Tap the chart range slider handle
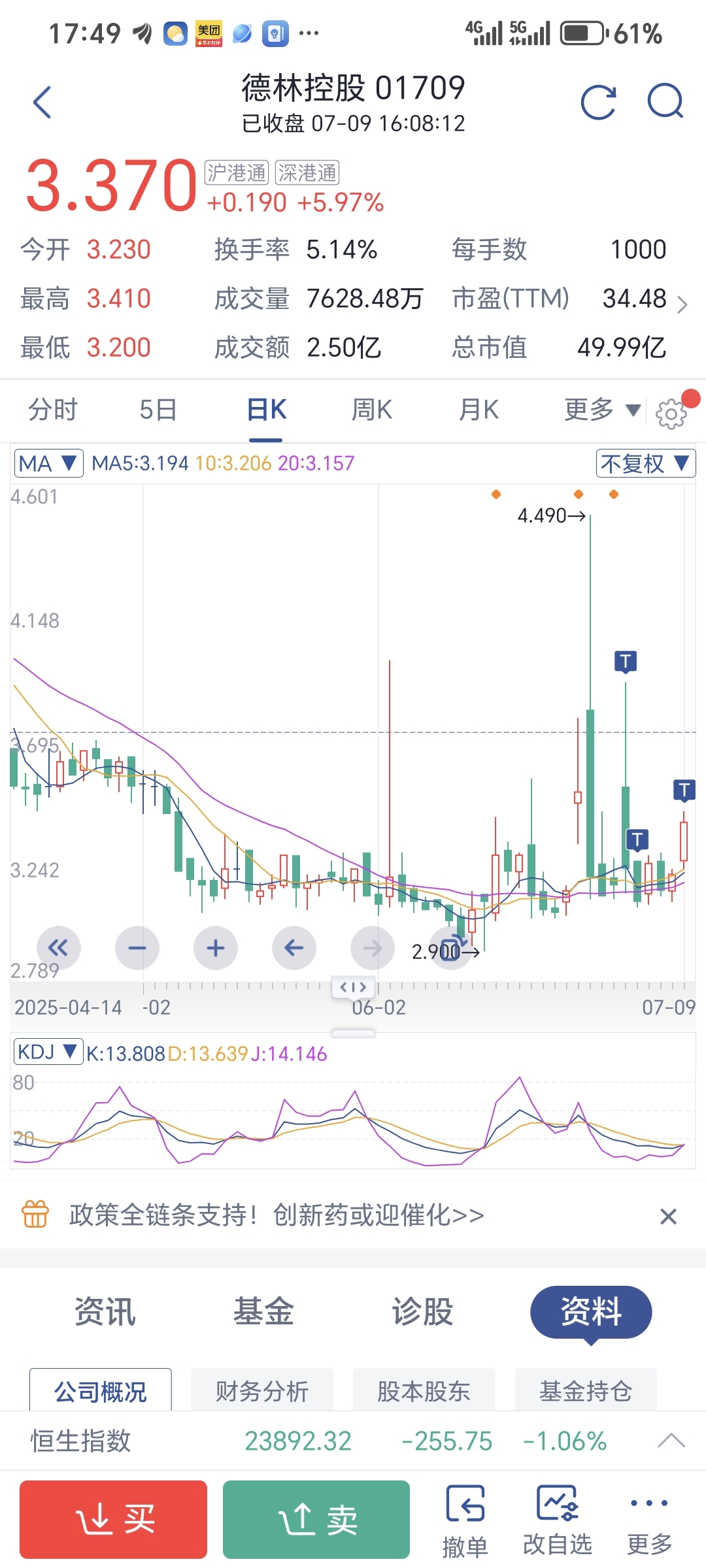 (x=353, y=987)
